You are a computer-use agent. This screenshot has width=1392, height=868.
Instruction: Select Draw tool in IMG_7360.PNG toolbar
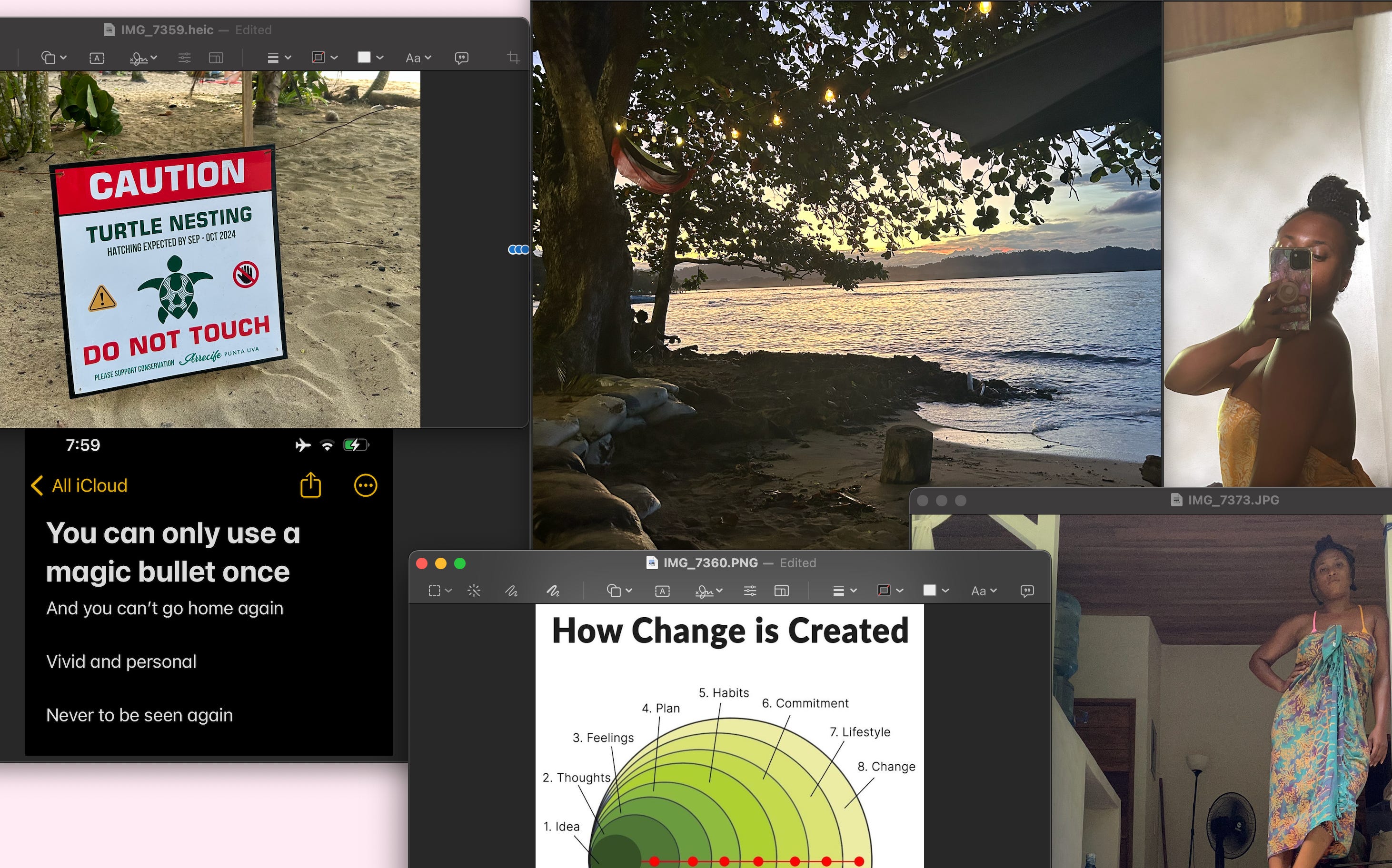[x=553, y=591]
